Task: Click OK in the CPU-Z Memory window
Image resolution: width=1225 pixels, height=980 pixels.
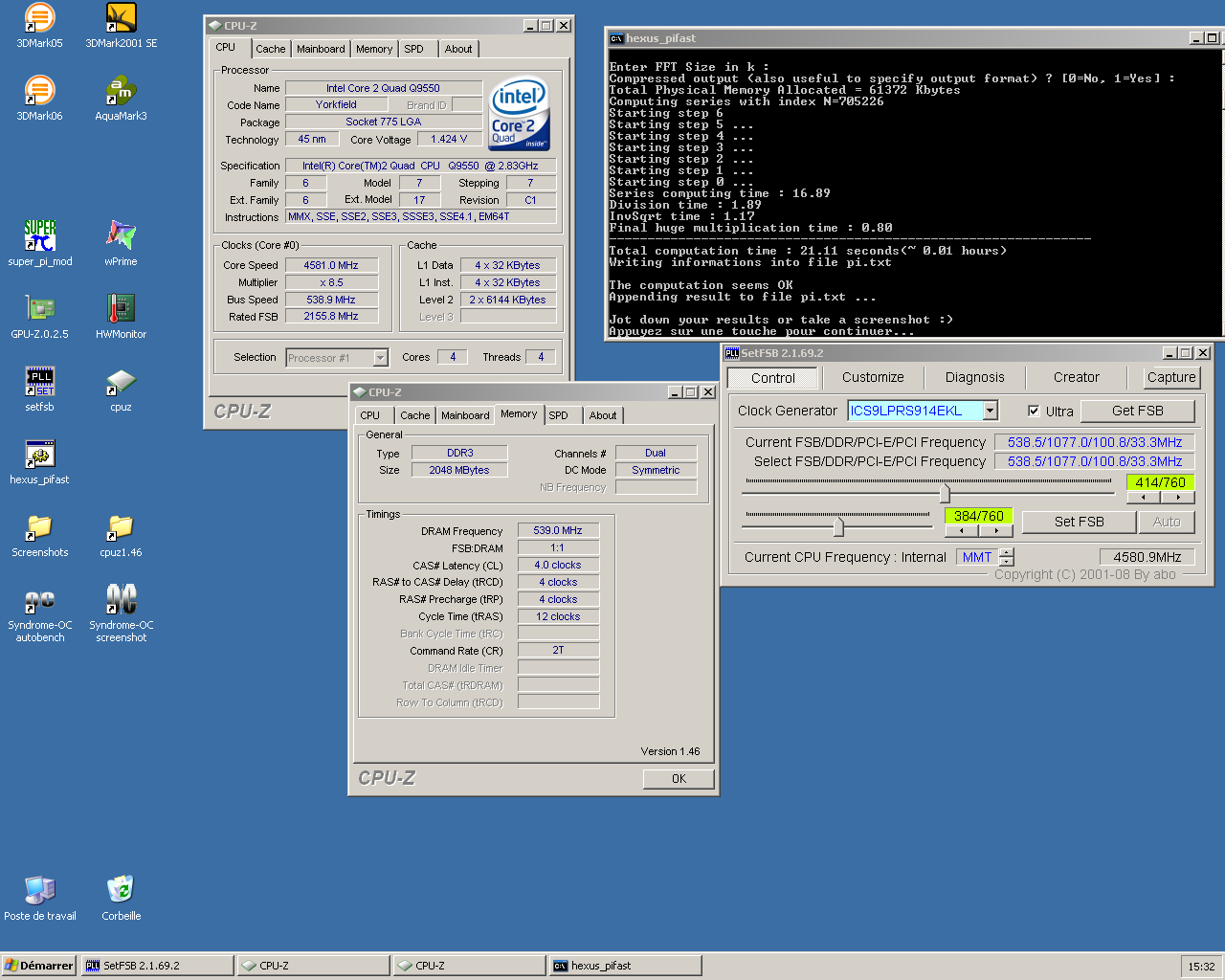Action: click(x=679, y=779)
